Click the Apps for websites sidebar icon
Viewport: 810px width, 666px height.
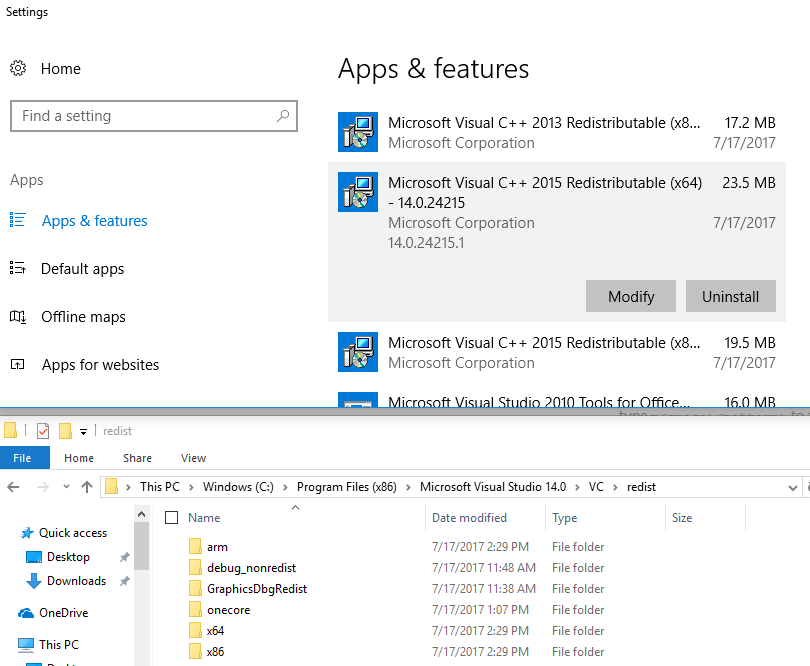coord(18,365)
